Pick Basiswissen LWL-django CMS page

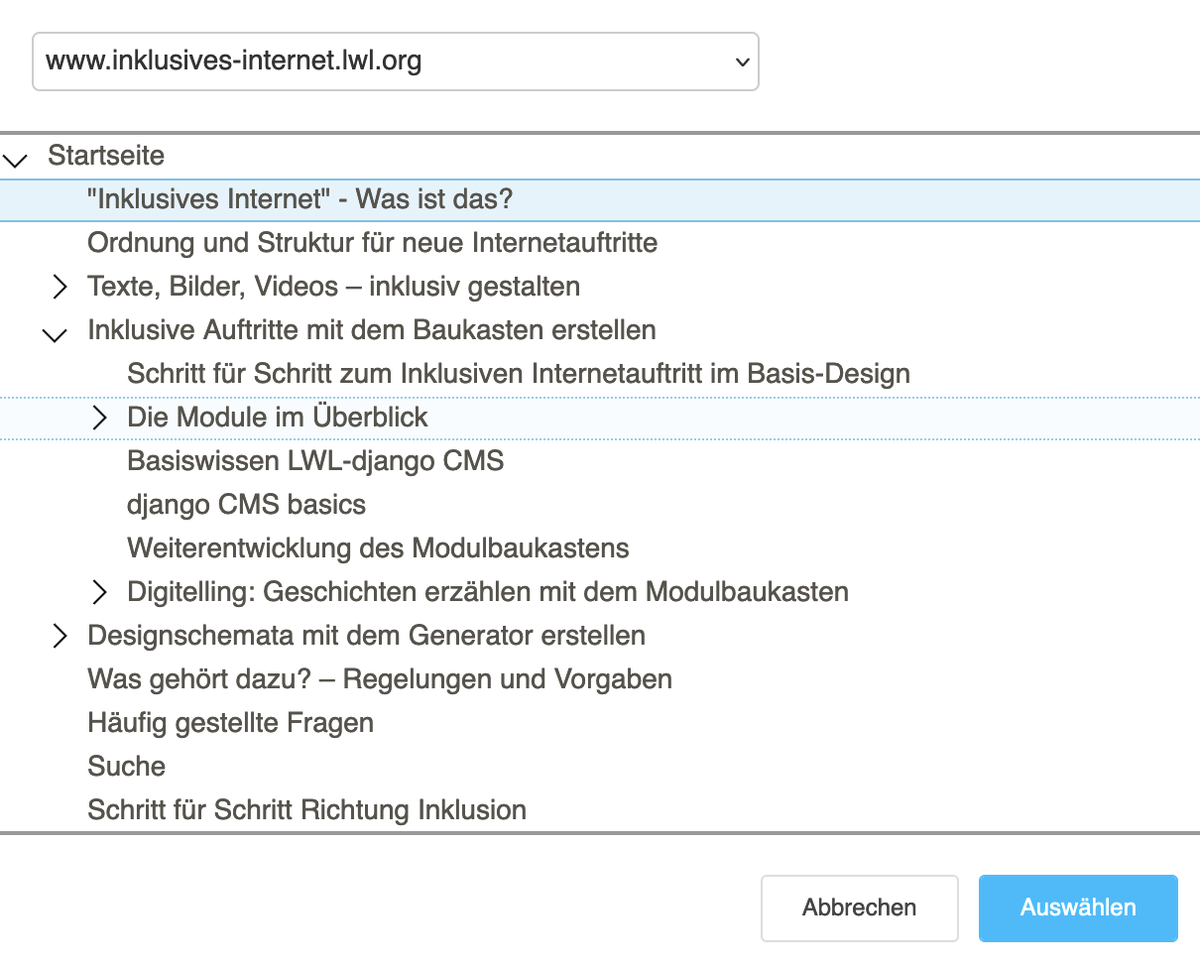coord(316,461)
